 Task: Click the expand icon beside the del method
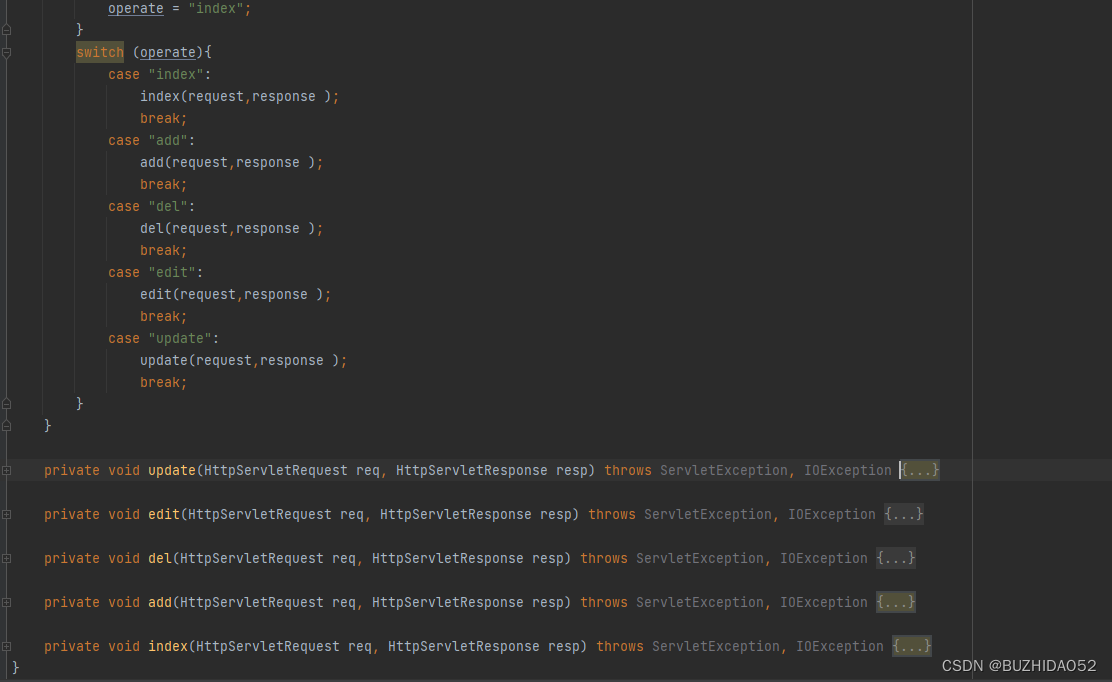coord(6,558)
